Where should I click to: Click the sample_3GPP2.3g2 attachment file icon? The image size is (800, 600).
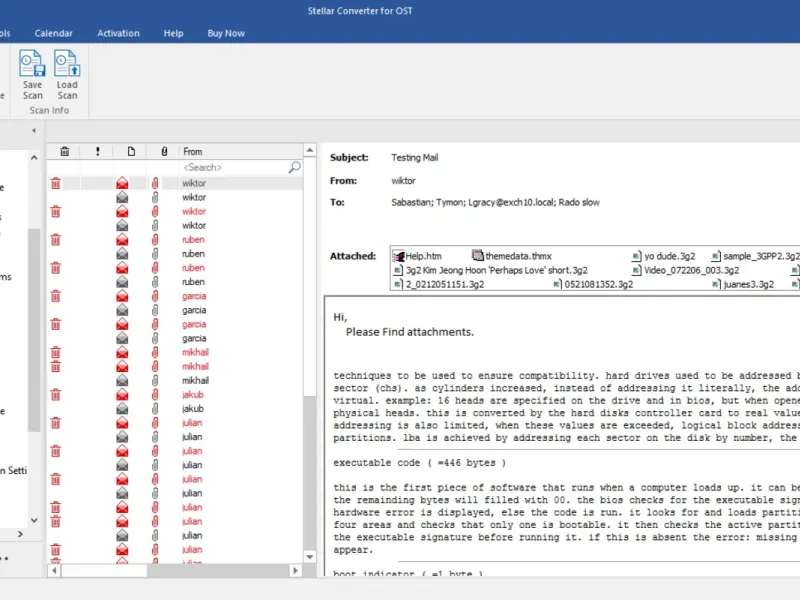pos(716,256)
